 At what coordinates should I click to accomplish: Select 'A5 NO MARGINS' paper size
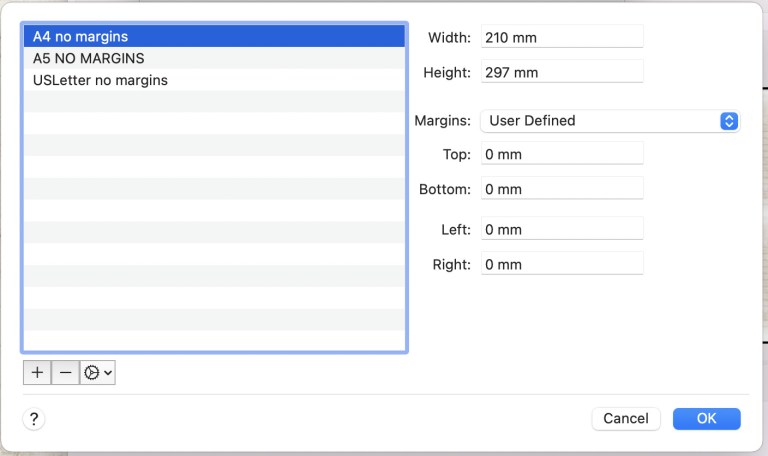point(214,58)
